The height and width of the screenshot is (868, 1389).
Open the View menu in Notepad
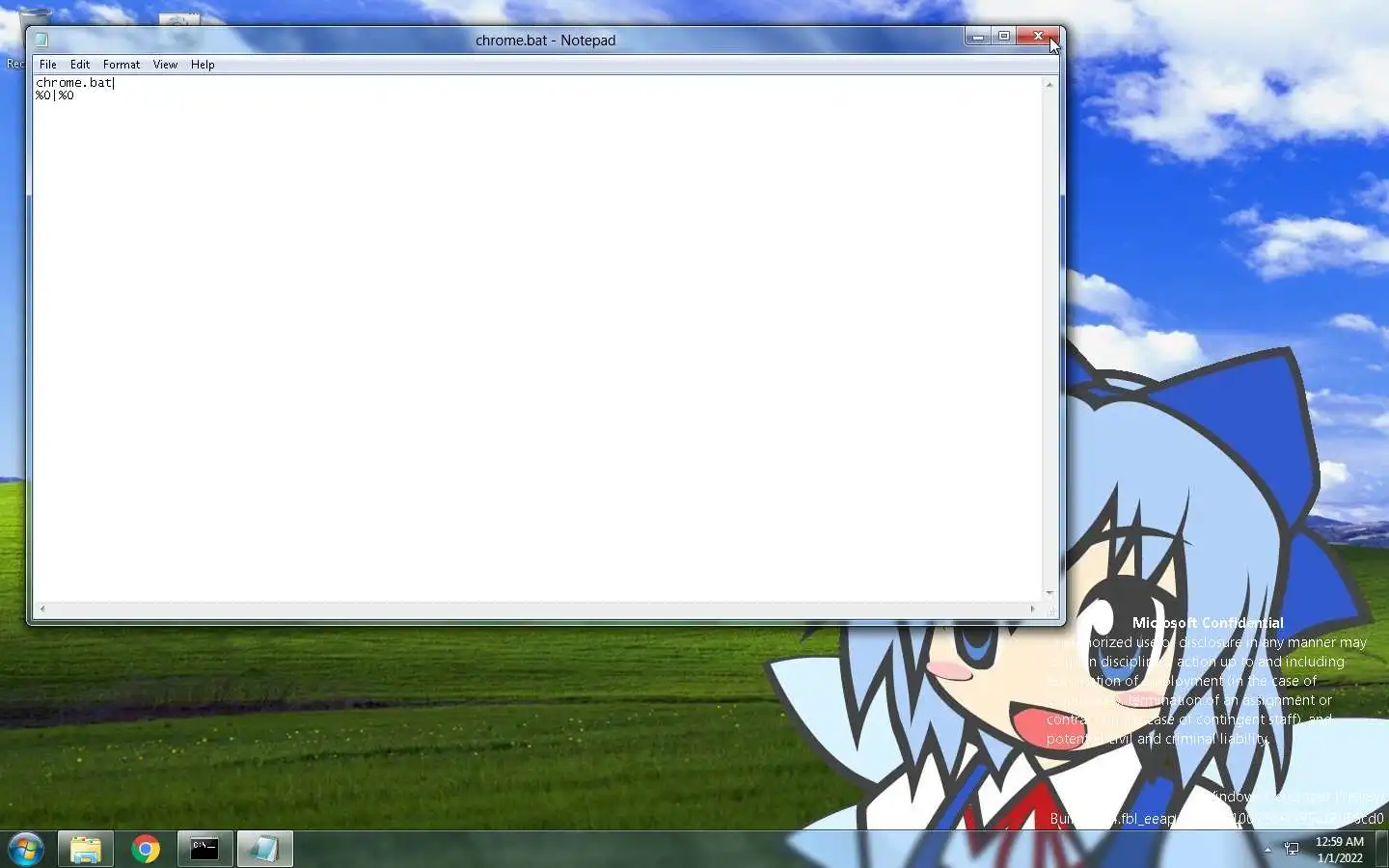point(165,65)
